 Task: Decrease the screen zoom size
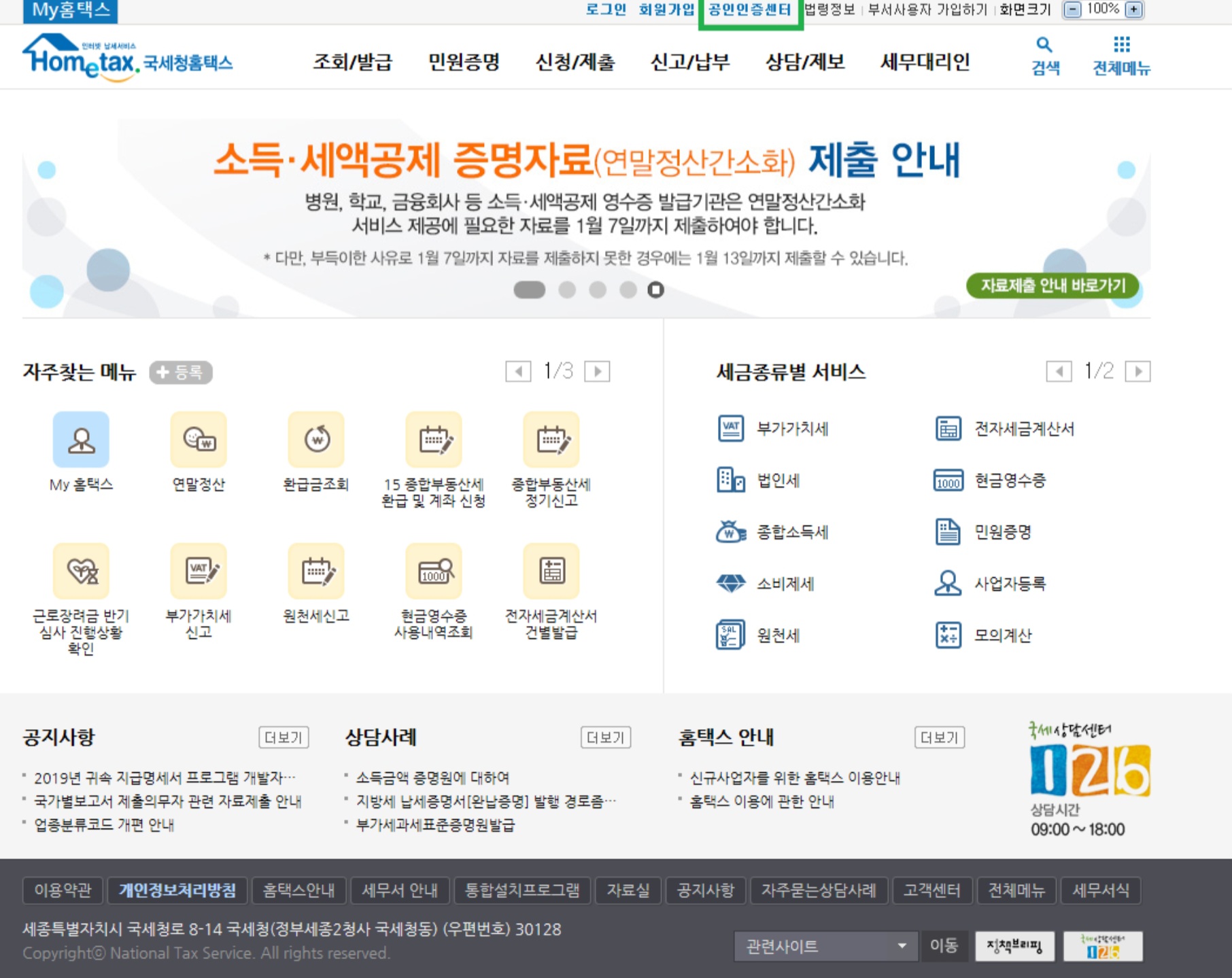click(1072, 10)
